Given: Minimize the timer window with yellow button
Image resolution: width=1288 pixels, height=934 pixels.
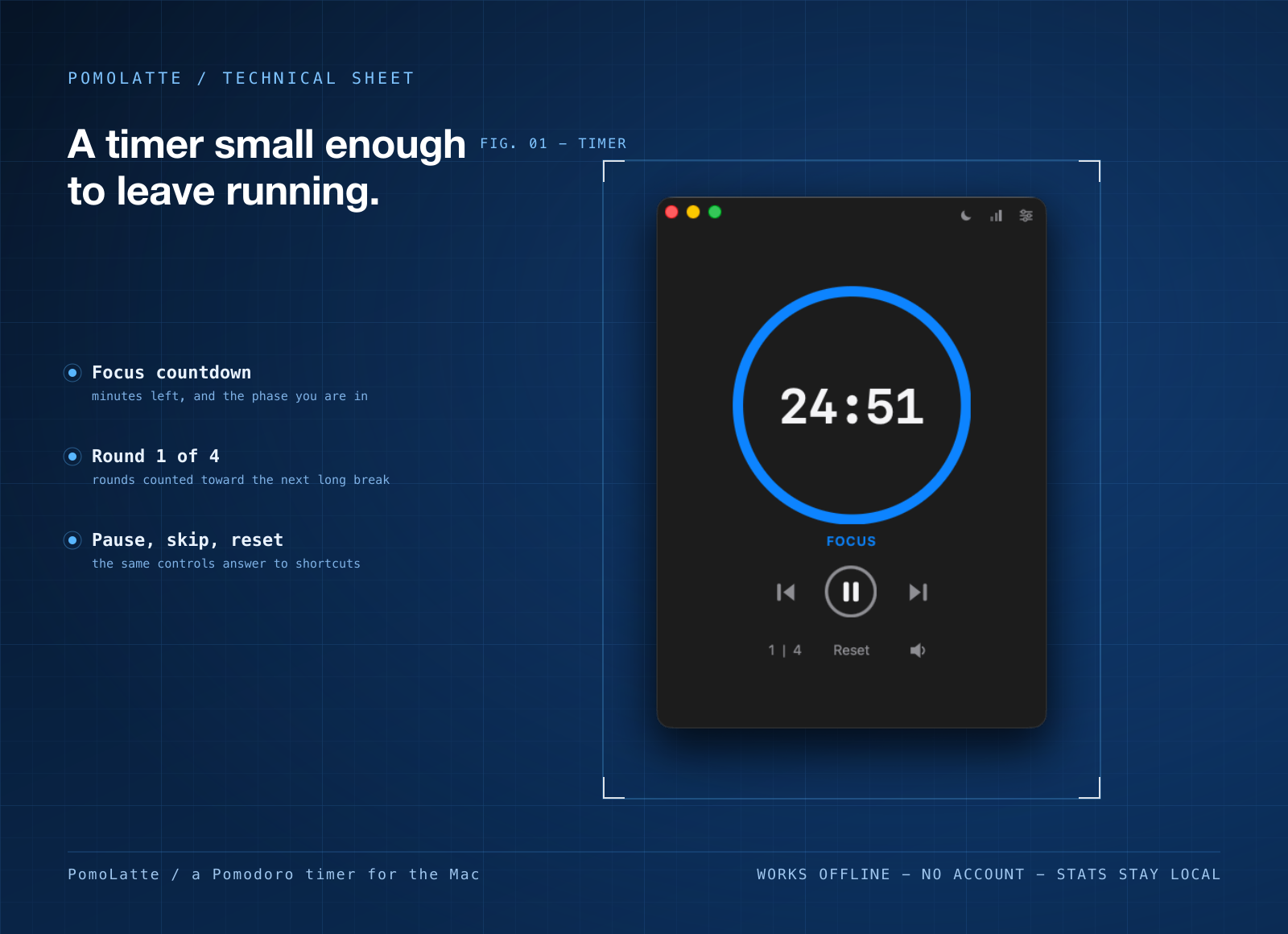Looking at the screenshot, I should coord(693,212).
